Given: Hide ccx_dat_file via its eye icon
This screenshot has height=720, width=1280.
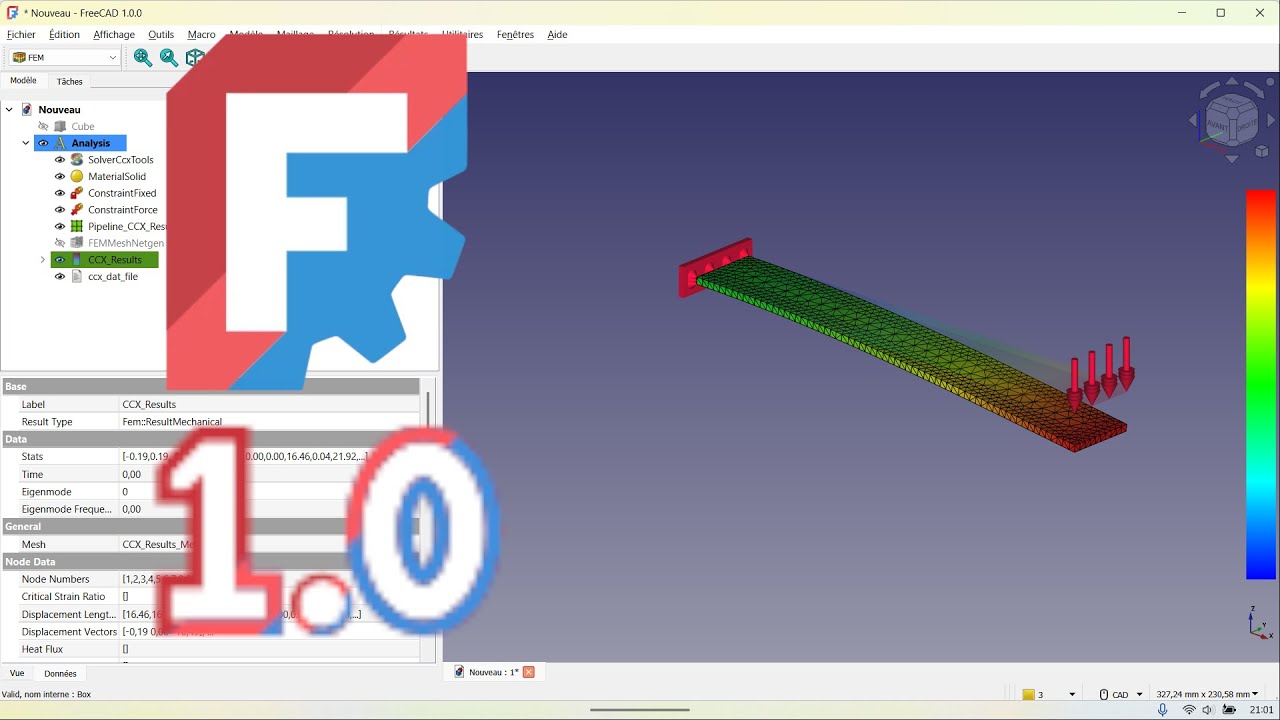Looking at the screenshot, I should point(60,277).
